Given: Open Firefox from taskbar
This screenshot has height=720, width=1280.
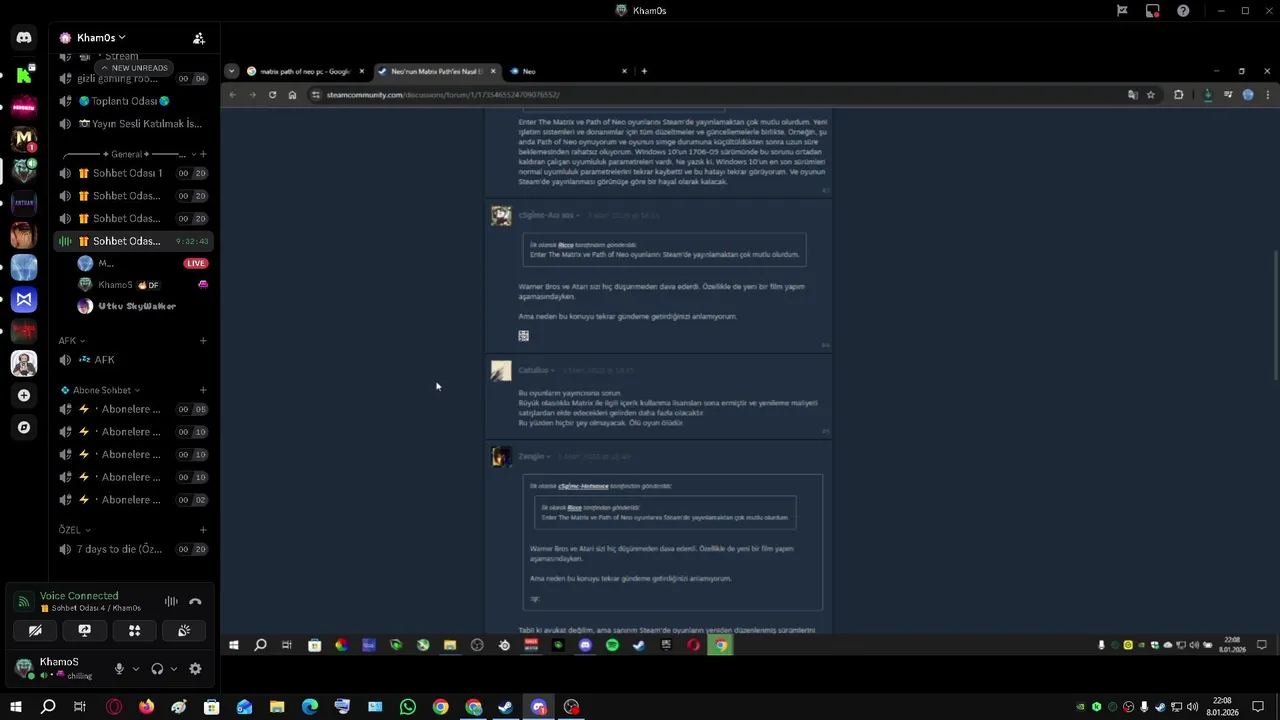Looking at the screenshot, I should pos(146,707).
